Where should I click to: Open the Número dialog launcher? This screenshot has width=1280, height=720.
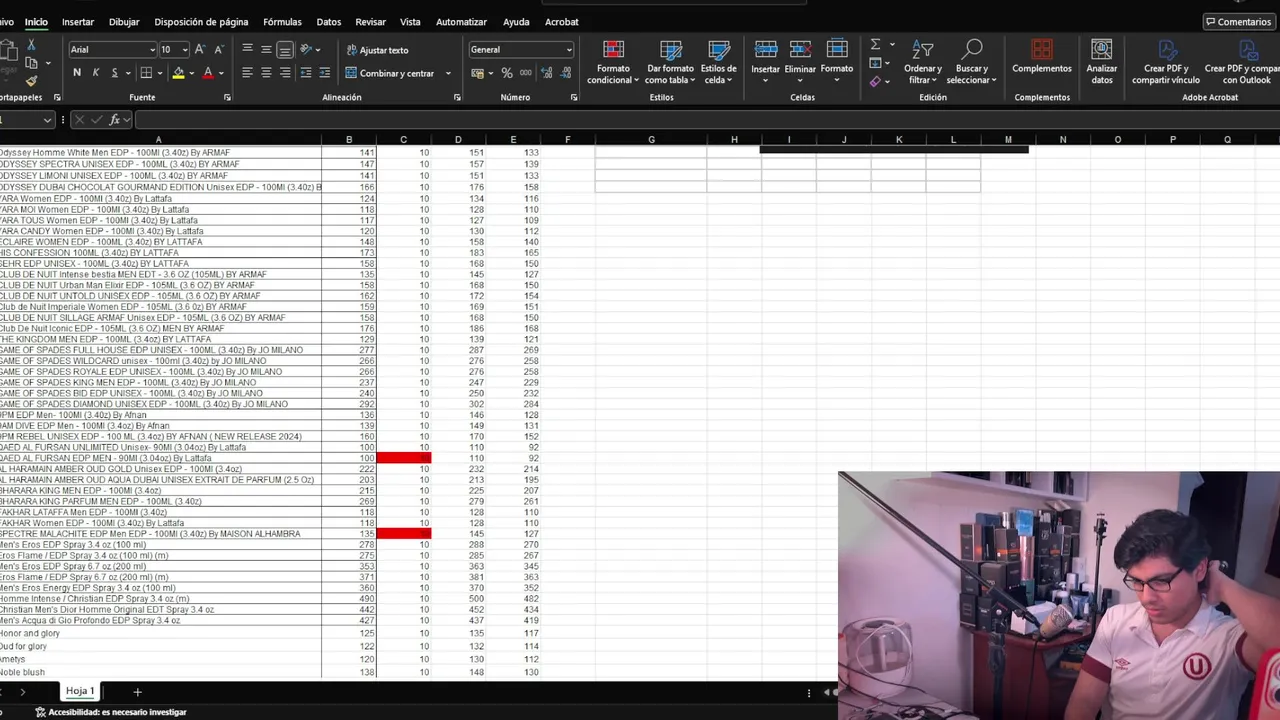pos(574,97)
